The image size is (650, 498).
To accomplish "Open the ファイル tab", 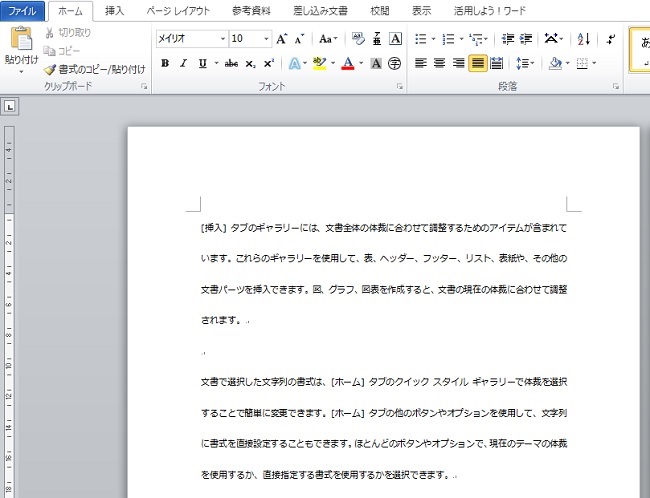I will (22, 11).
